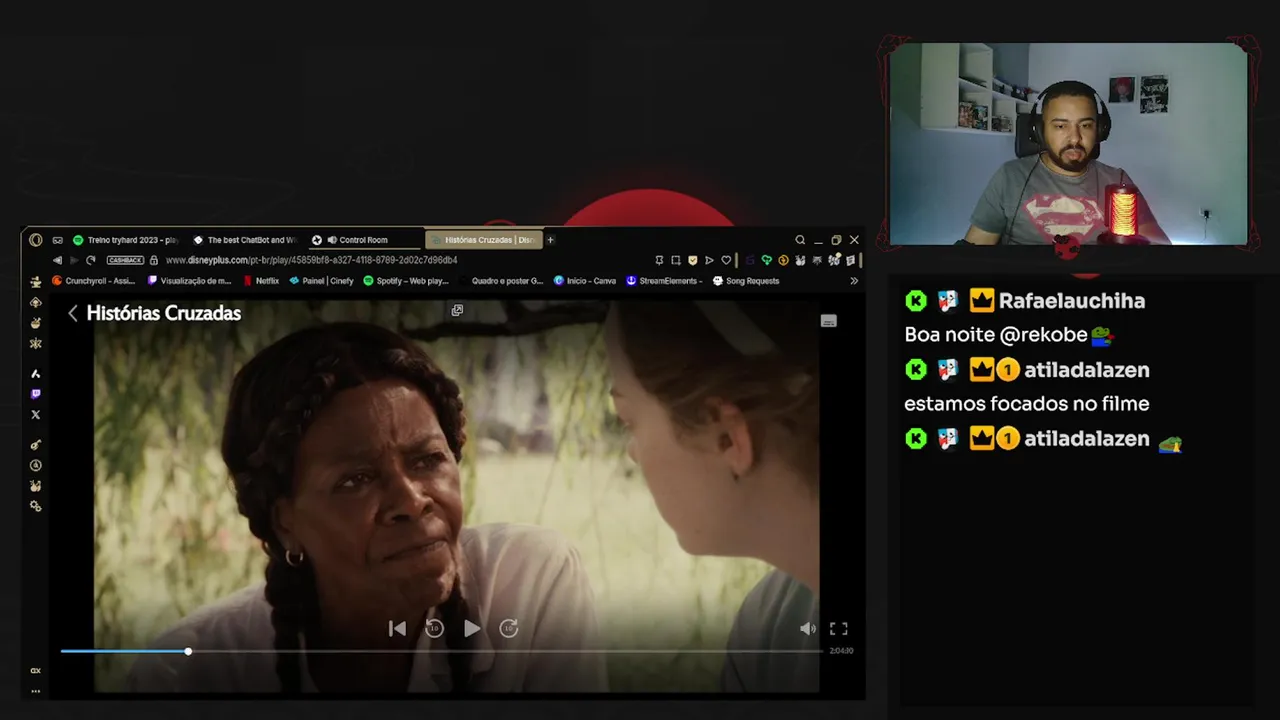Image resolution: width=1280 pixels, height=720 pixels.
Task: Open Visualização de m... Twitch bookmark
Action: point(189,281)
